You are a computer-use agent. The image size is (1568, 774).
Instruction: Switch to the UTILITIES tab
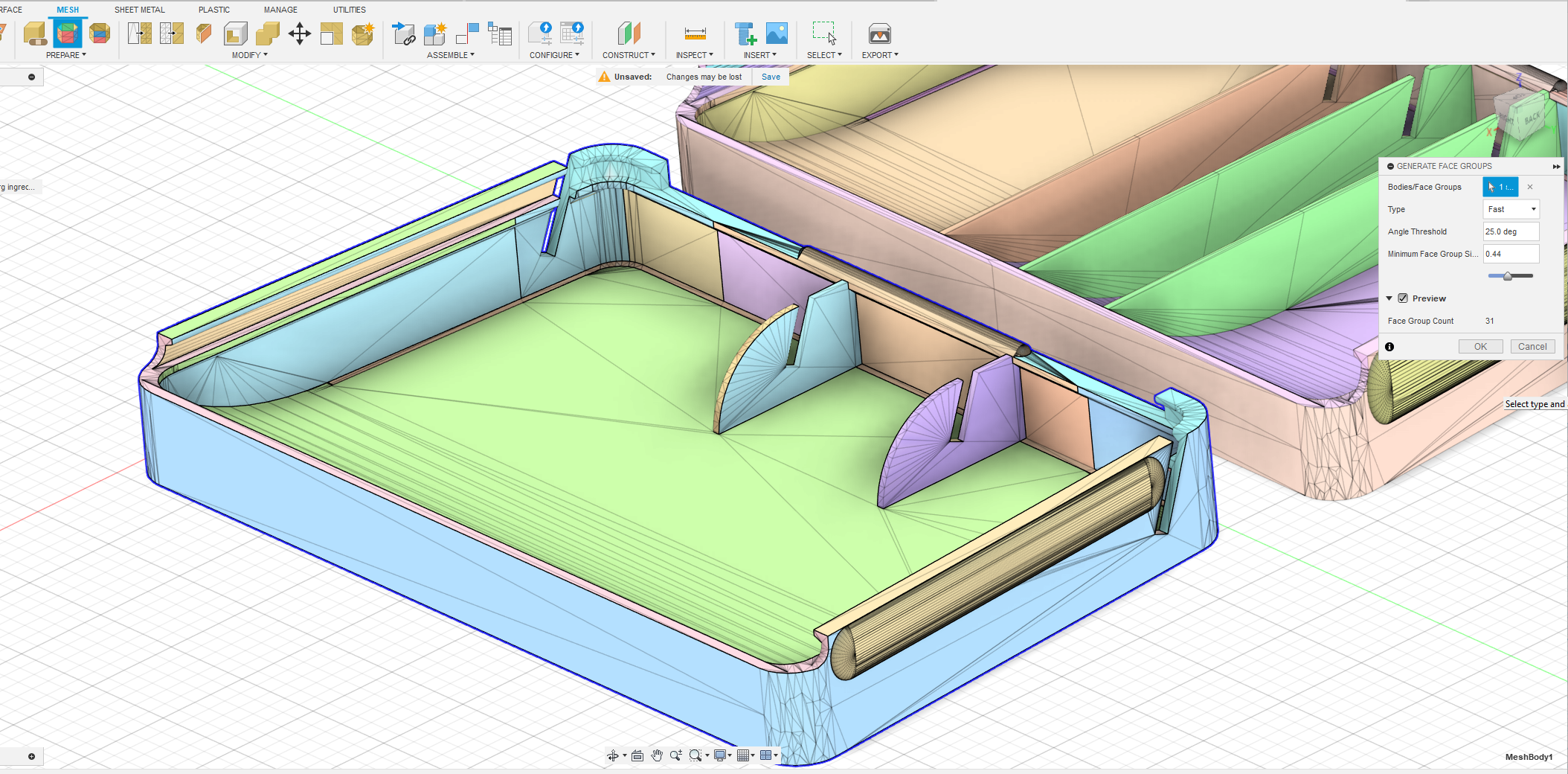350,10
